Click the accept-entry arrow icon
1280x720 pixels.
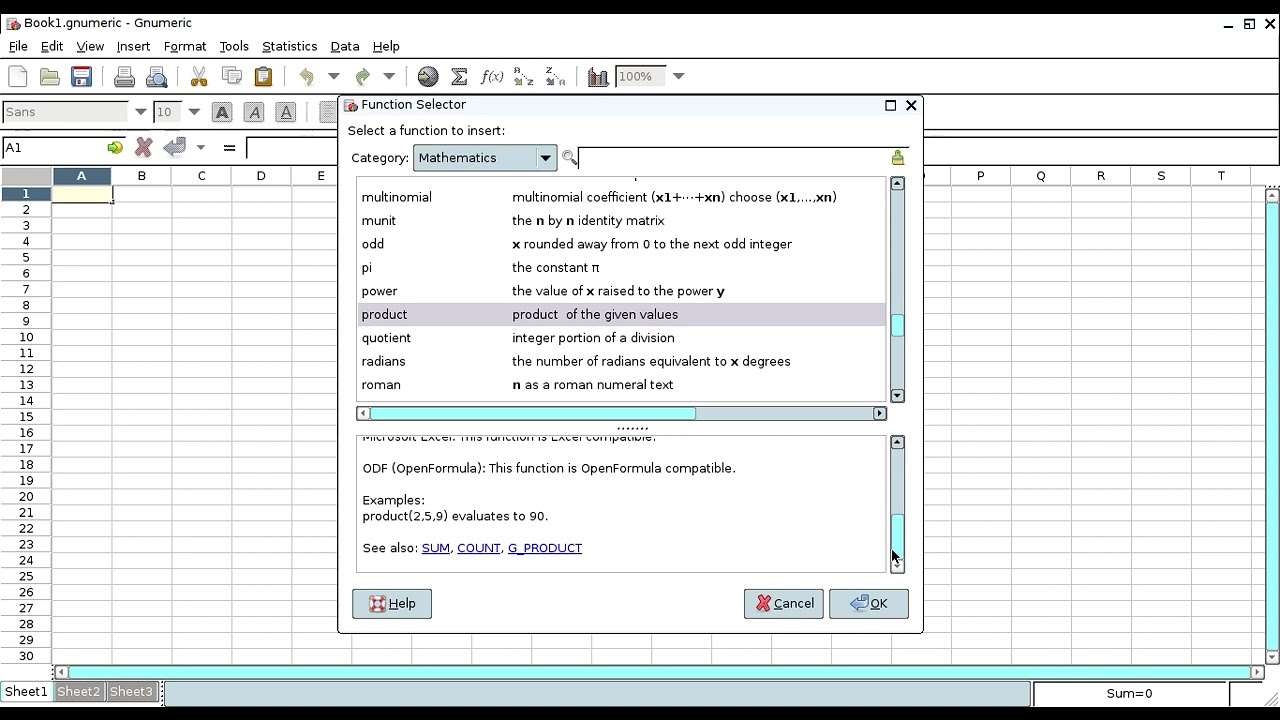pyautogui.click(x=175, y=148)
